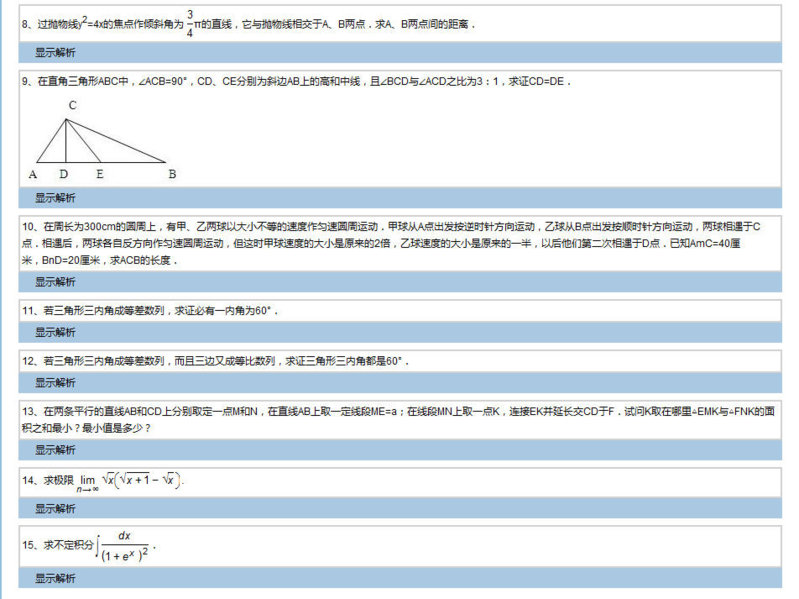Viewport: 799px width, 599px height.
Task: Click the integral expression in question 15
Action: coord(127,546)
